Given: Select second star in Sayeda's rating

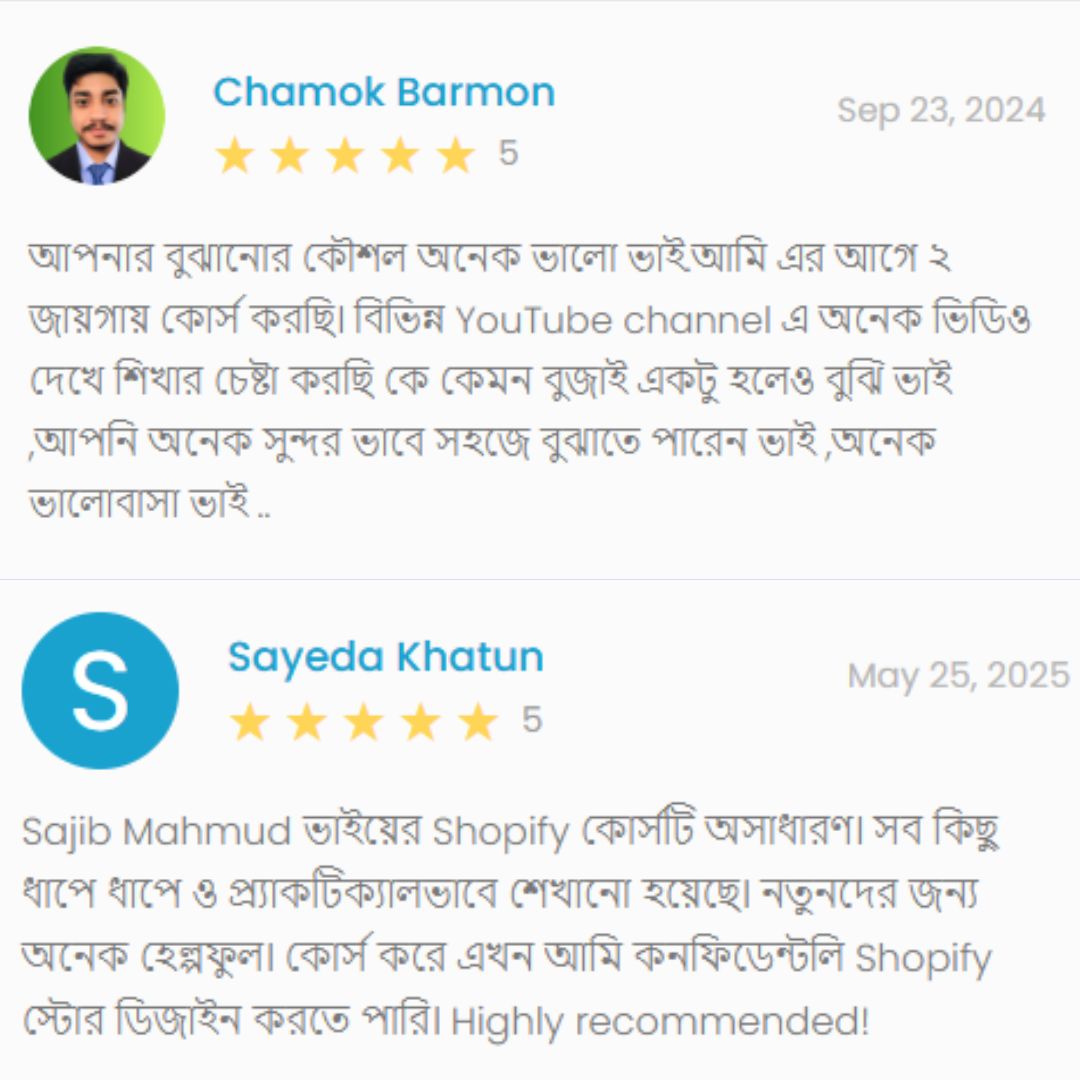Looking at the screenshot, I should click(307, 722).
